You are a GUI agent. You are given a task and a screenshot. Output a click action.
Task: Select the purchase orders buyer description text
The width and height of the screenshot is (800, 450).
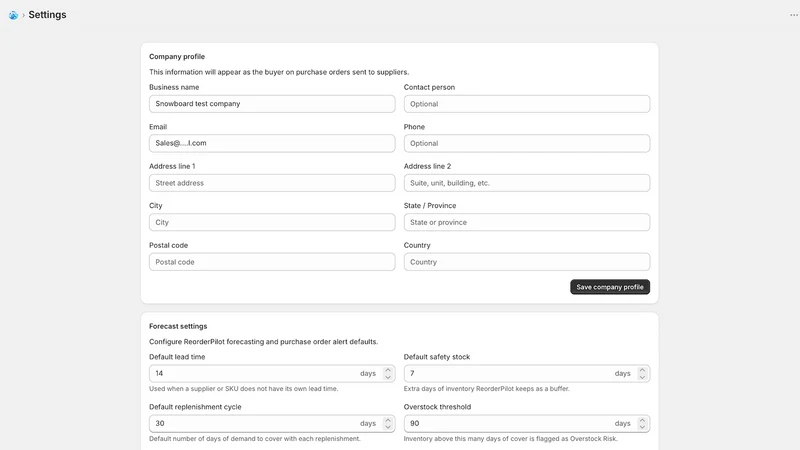[279, 72]
